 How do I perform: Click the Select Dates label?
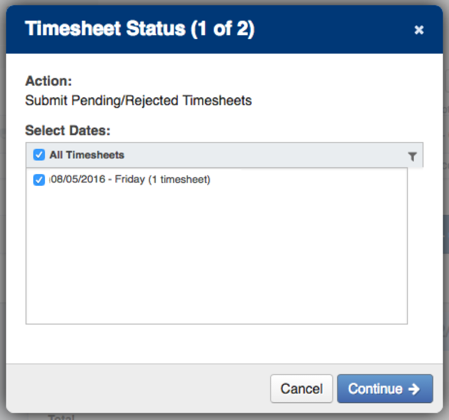68,130
